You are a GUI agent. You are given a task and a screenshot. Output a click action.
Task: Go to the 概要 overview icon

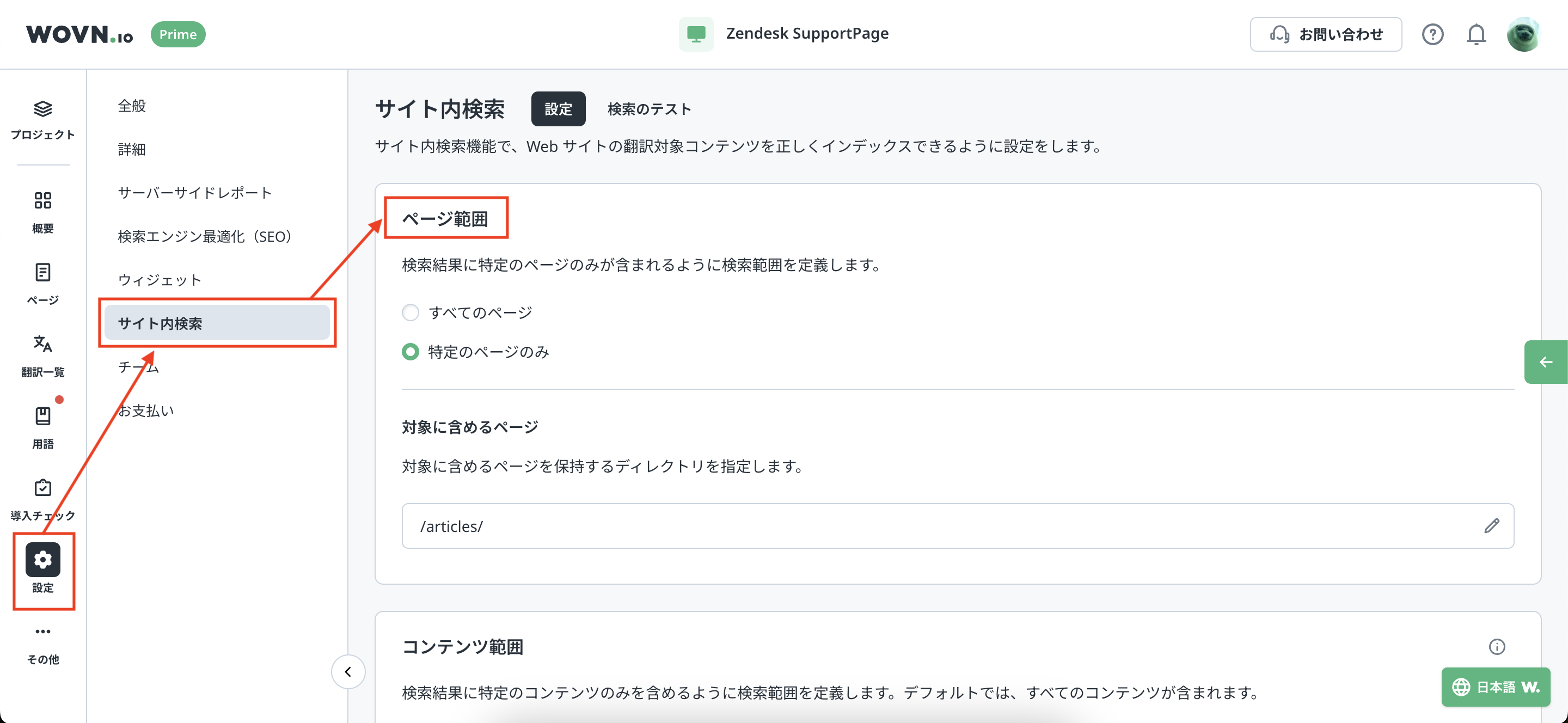[x=42, y=200]
